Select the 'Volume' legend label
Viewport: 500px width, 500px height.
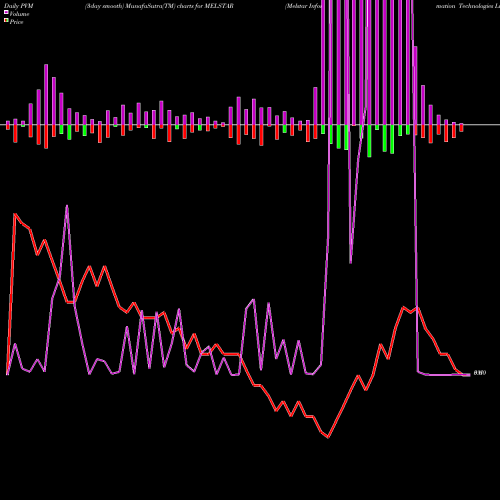click(19, 14)
